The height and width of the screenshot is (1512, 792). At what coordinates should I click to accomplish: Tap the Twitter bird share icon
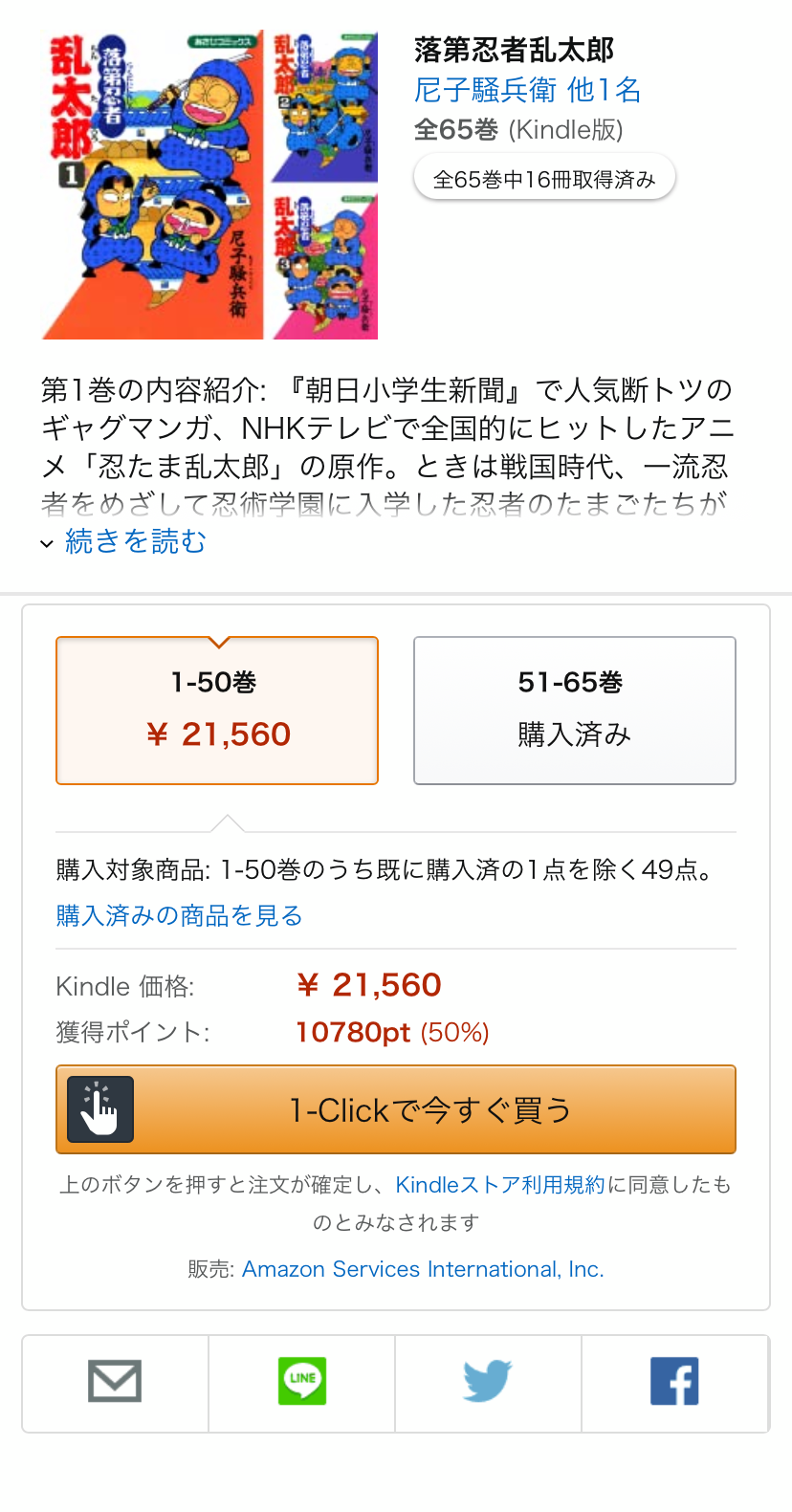click(488, 1381)
